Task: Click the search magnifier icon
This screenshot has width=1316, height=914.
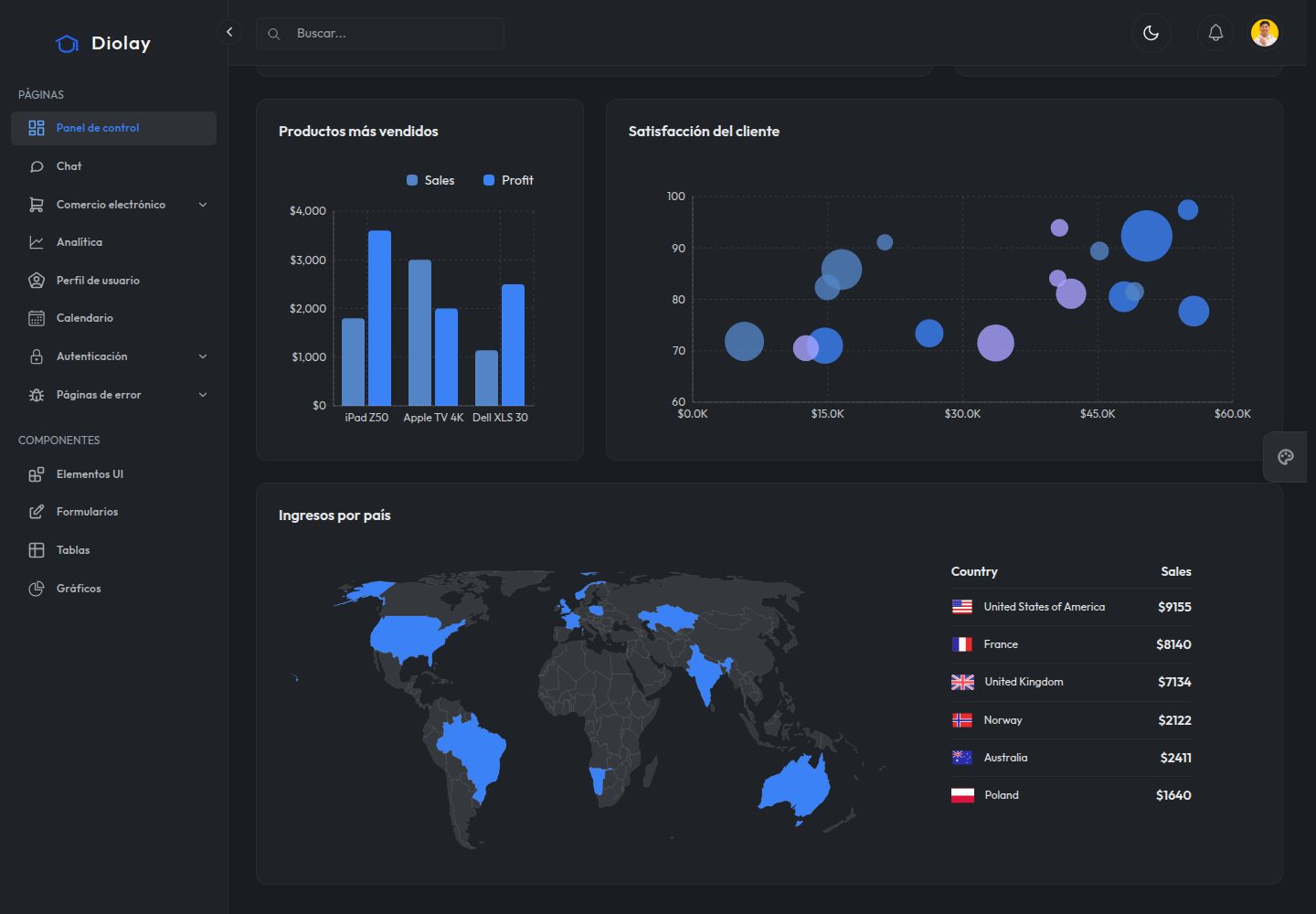Action: point(273,34)
